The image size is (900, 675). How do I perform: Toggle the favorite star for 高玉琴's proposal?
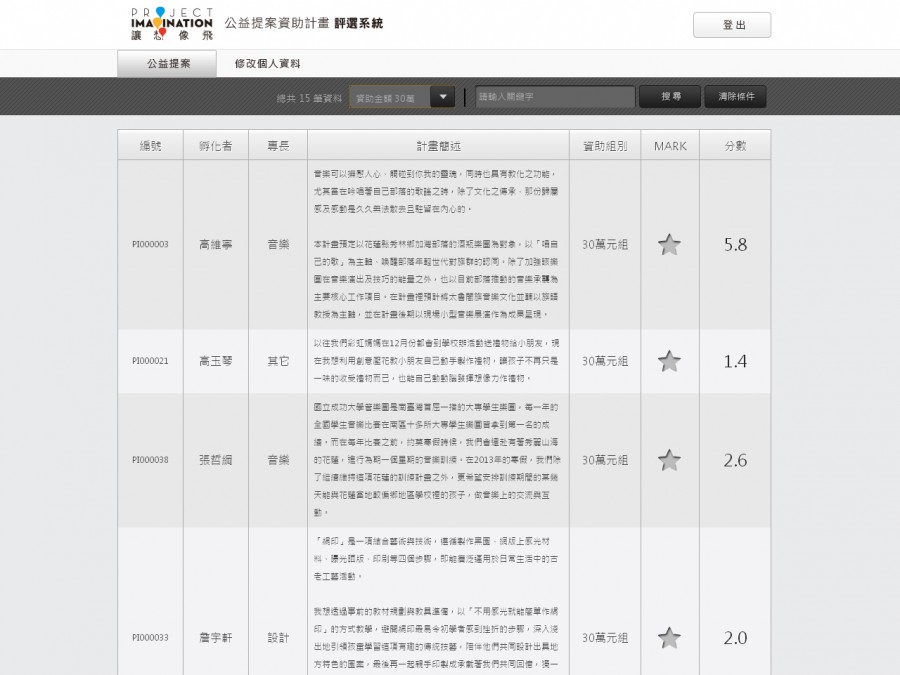pyautogui.click(x=669, y=363)
